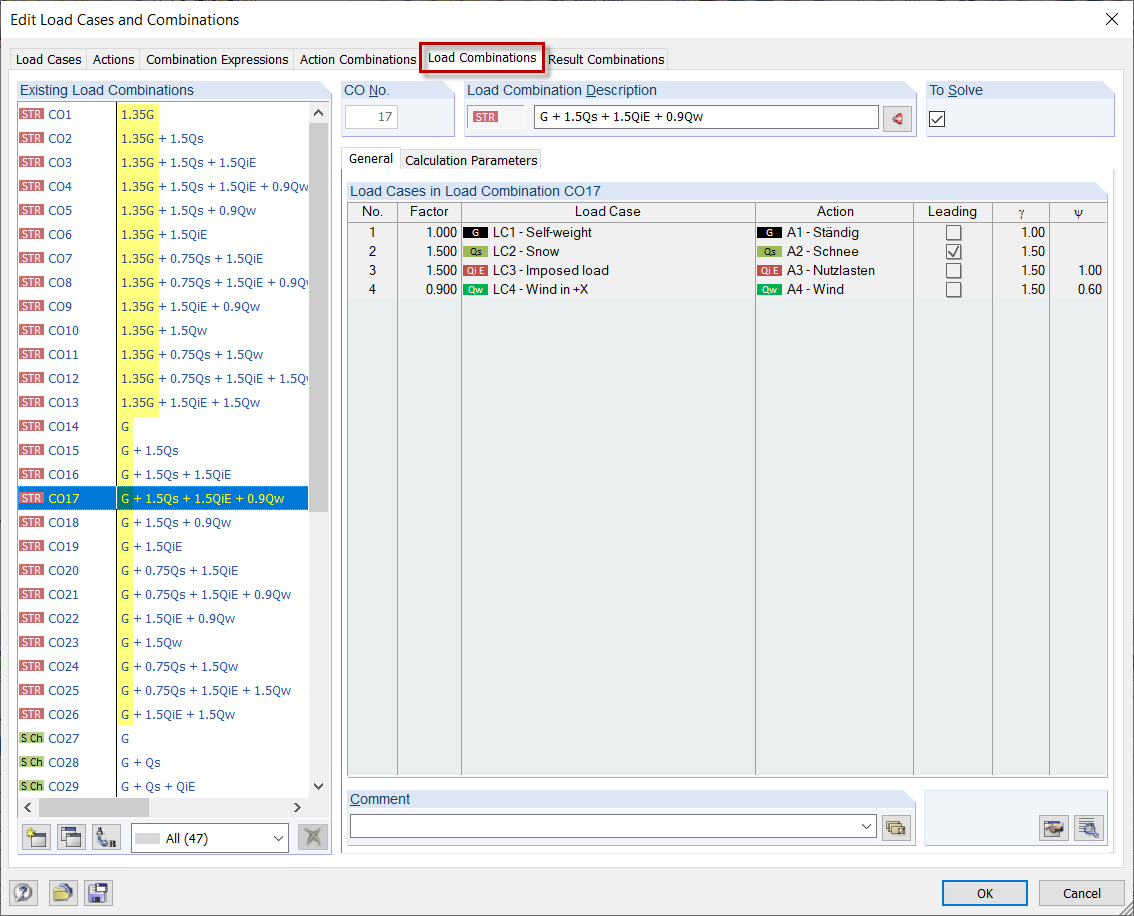This screenshot has height=916, width=1134.
Task: Click the handshake icon in bottom-right panel
Action: click(x=1054, y=827)
